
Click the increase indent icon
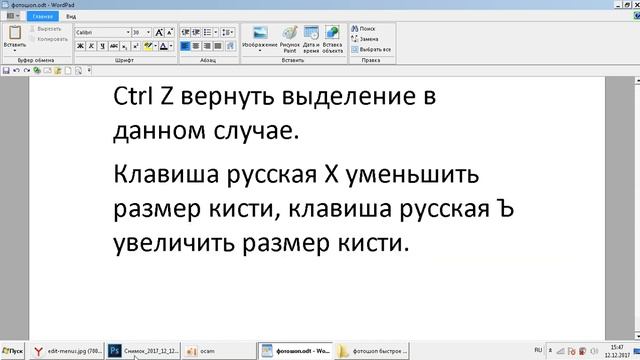click(x=196, y=32)
